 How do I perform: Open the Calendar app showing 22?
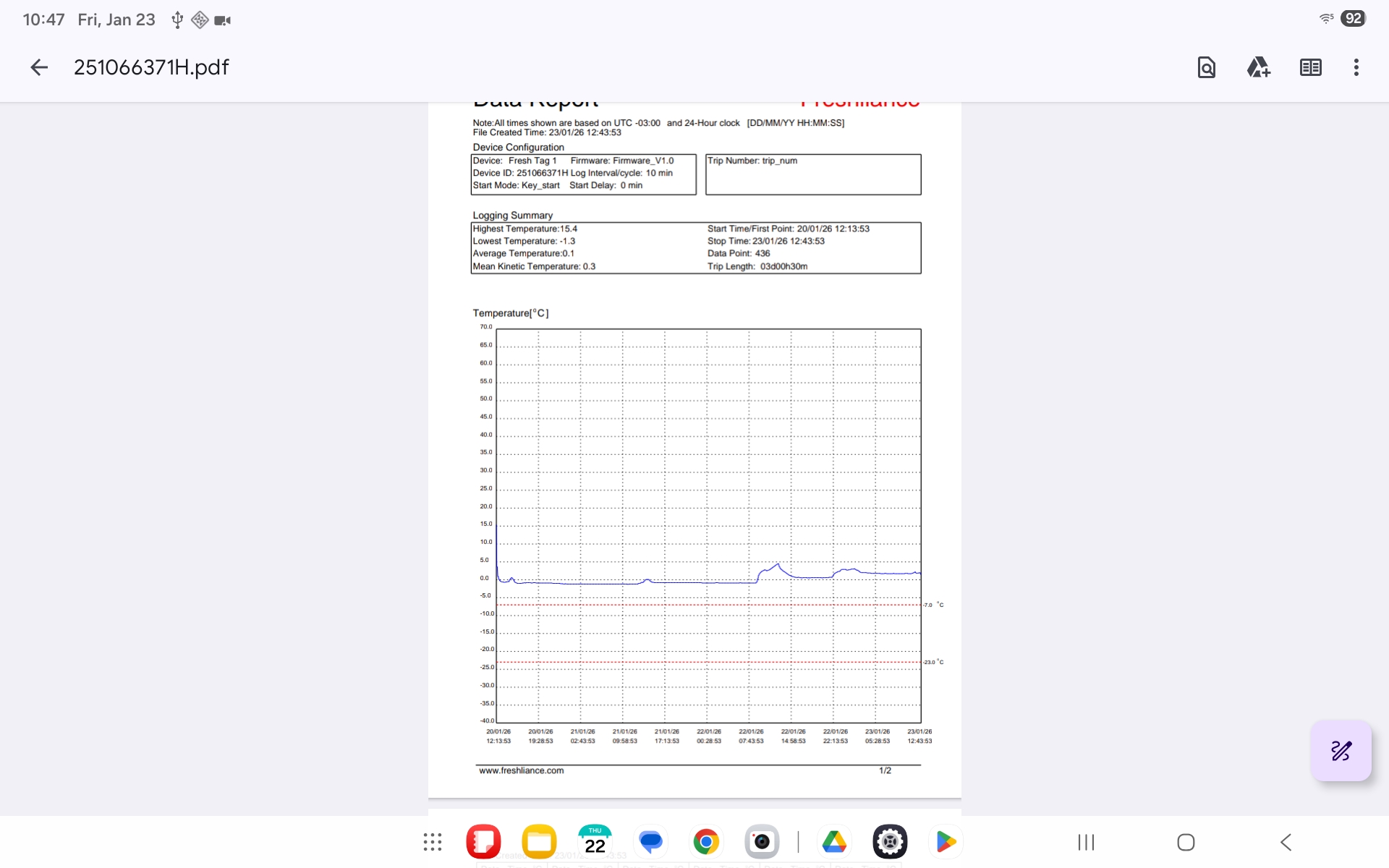coord(595,842)
